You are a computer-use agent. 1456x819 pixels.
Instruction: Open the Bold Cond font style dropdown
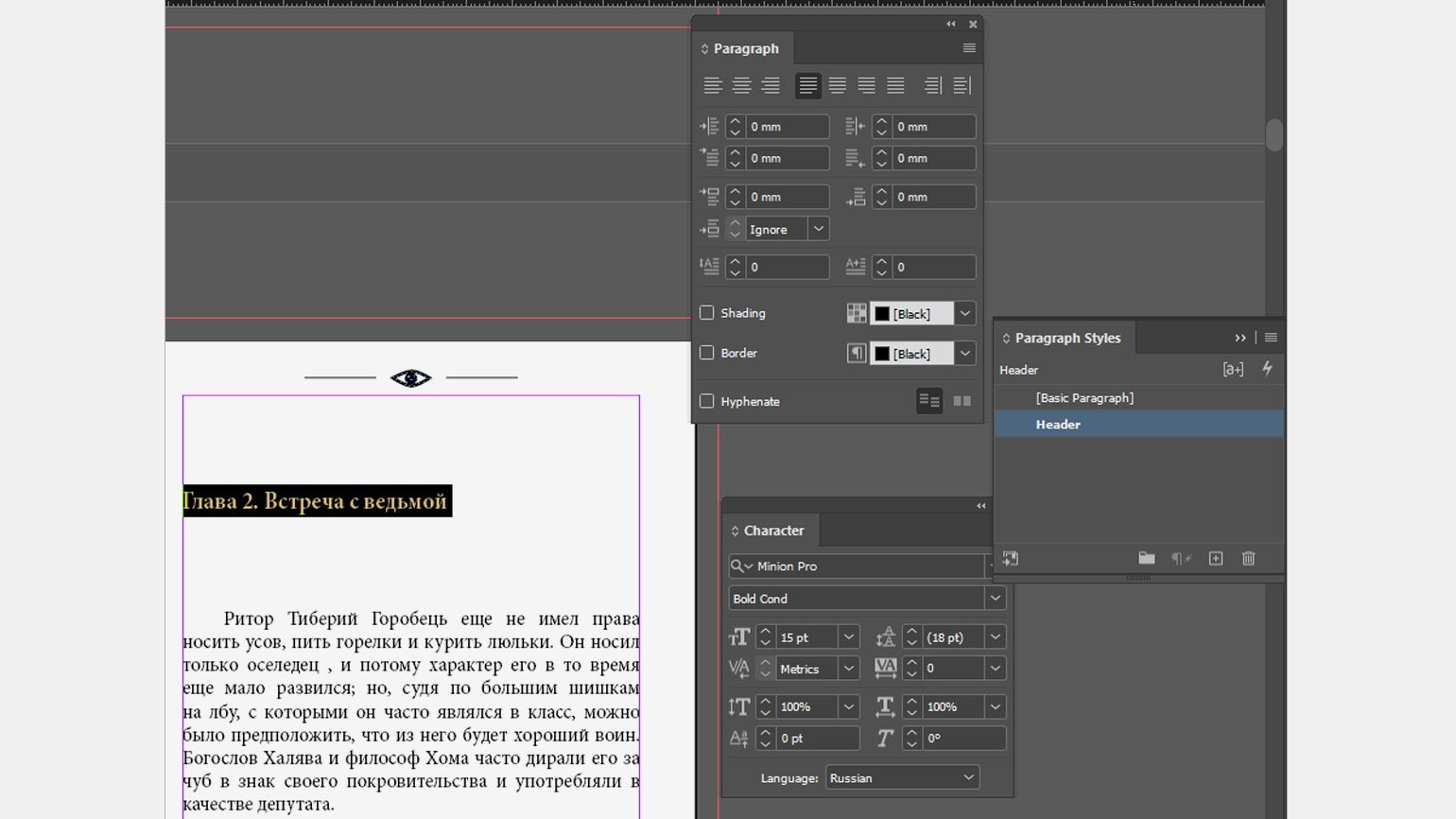pyautogui.click(x=995, y=599)
